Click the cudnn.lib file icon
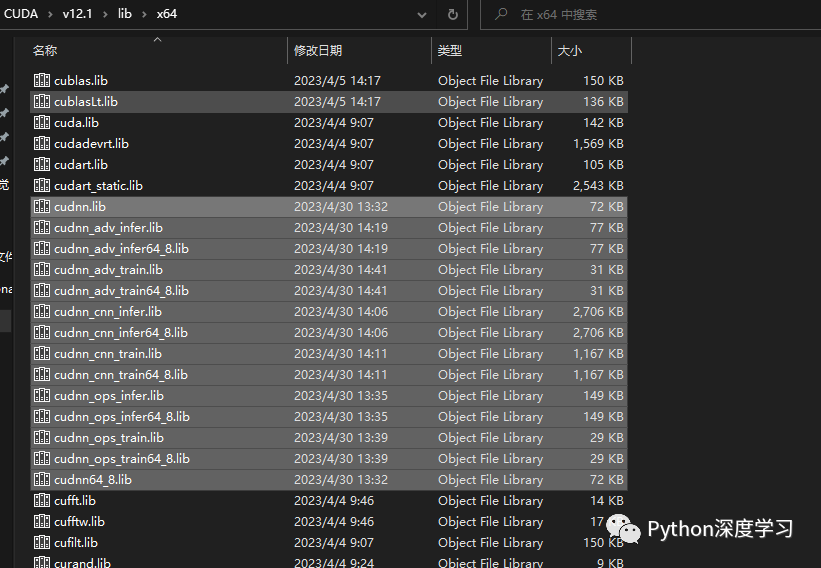This screenshot has height=568, width=821. (42, 206)
